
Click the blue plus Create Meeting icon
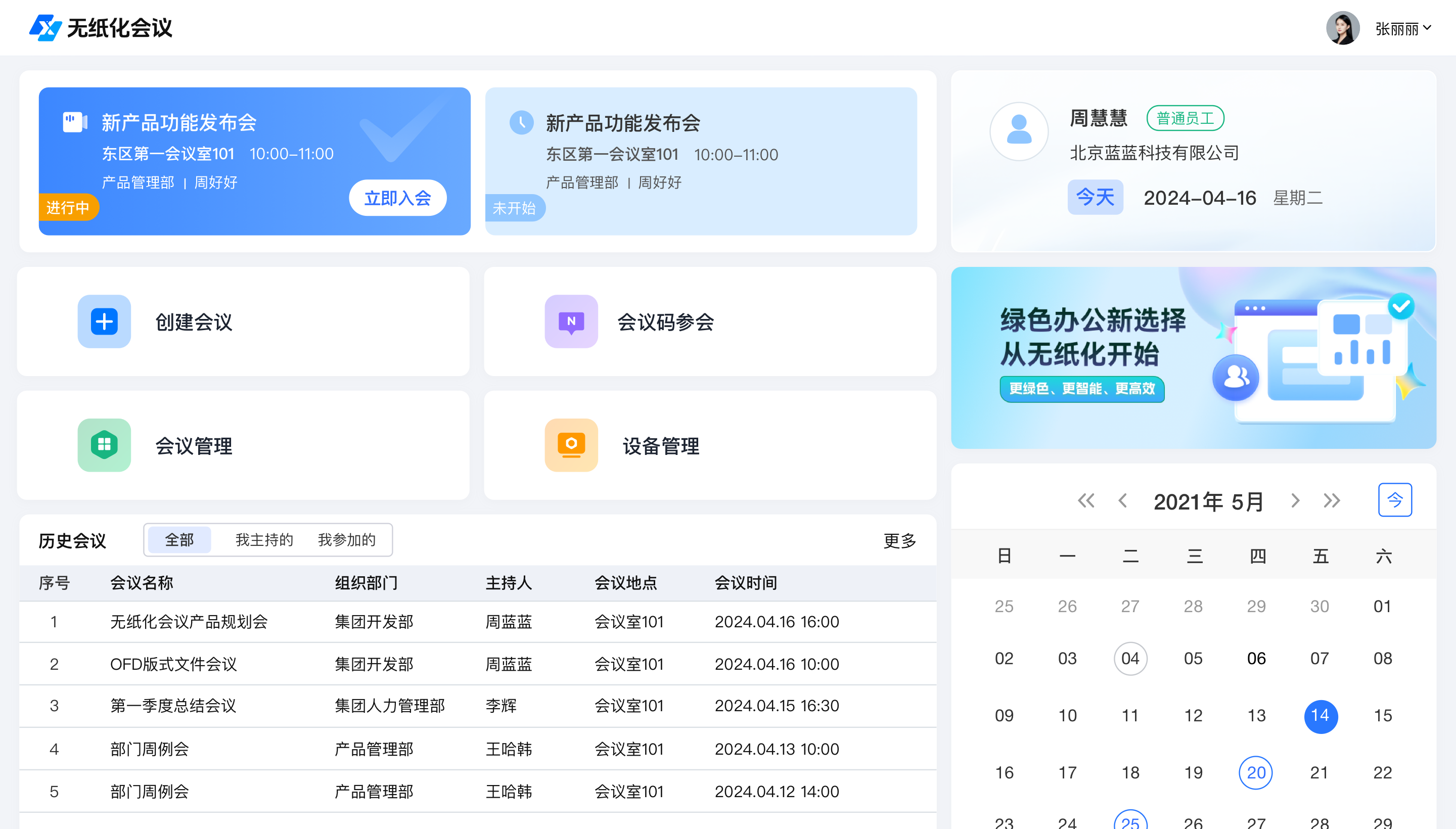tap(104, 321)
